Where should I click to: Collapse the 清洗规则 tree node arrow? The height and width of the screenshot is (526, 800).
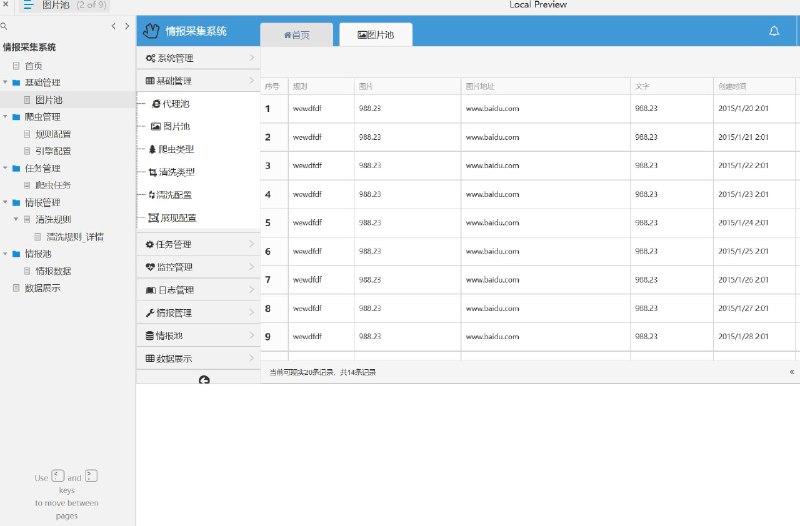tap(16, 219)
